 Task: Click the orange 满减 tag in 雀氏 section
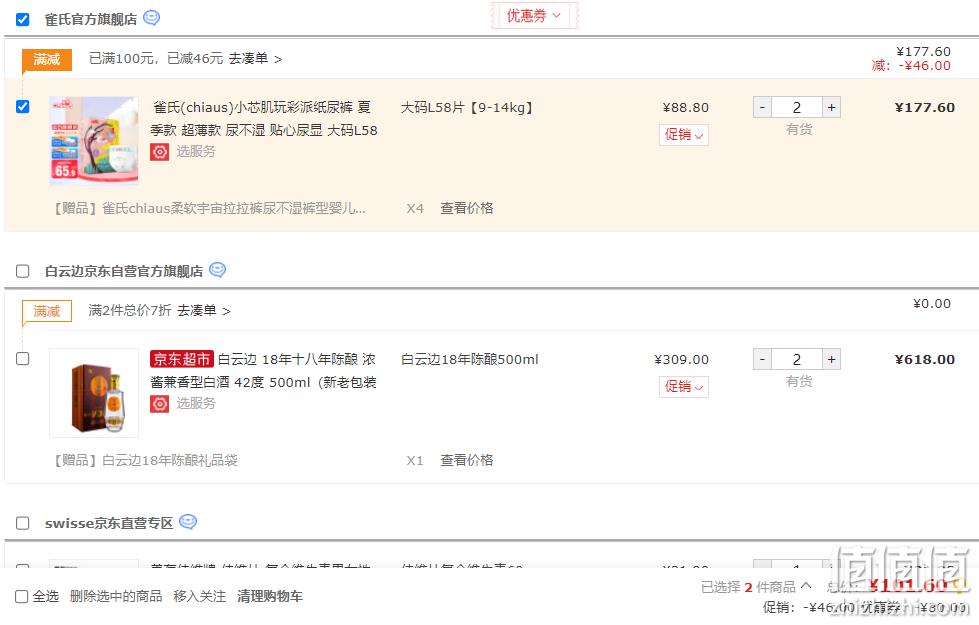pyautogui.click(x=47, y=59)
